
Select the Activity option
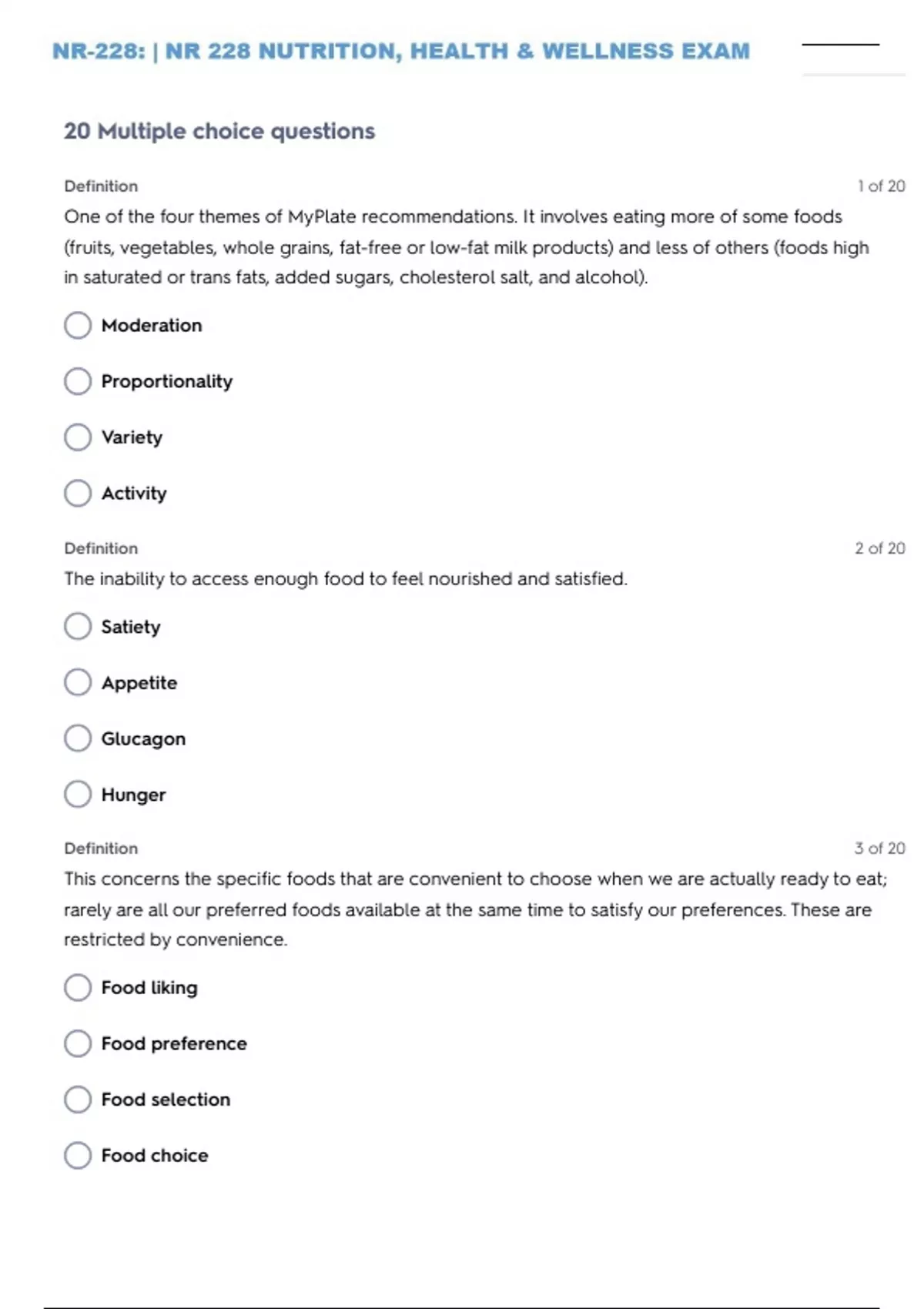(78, 493)
